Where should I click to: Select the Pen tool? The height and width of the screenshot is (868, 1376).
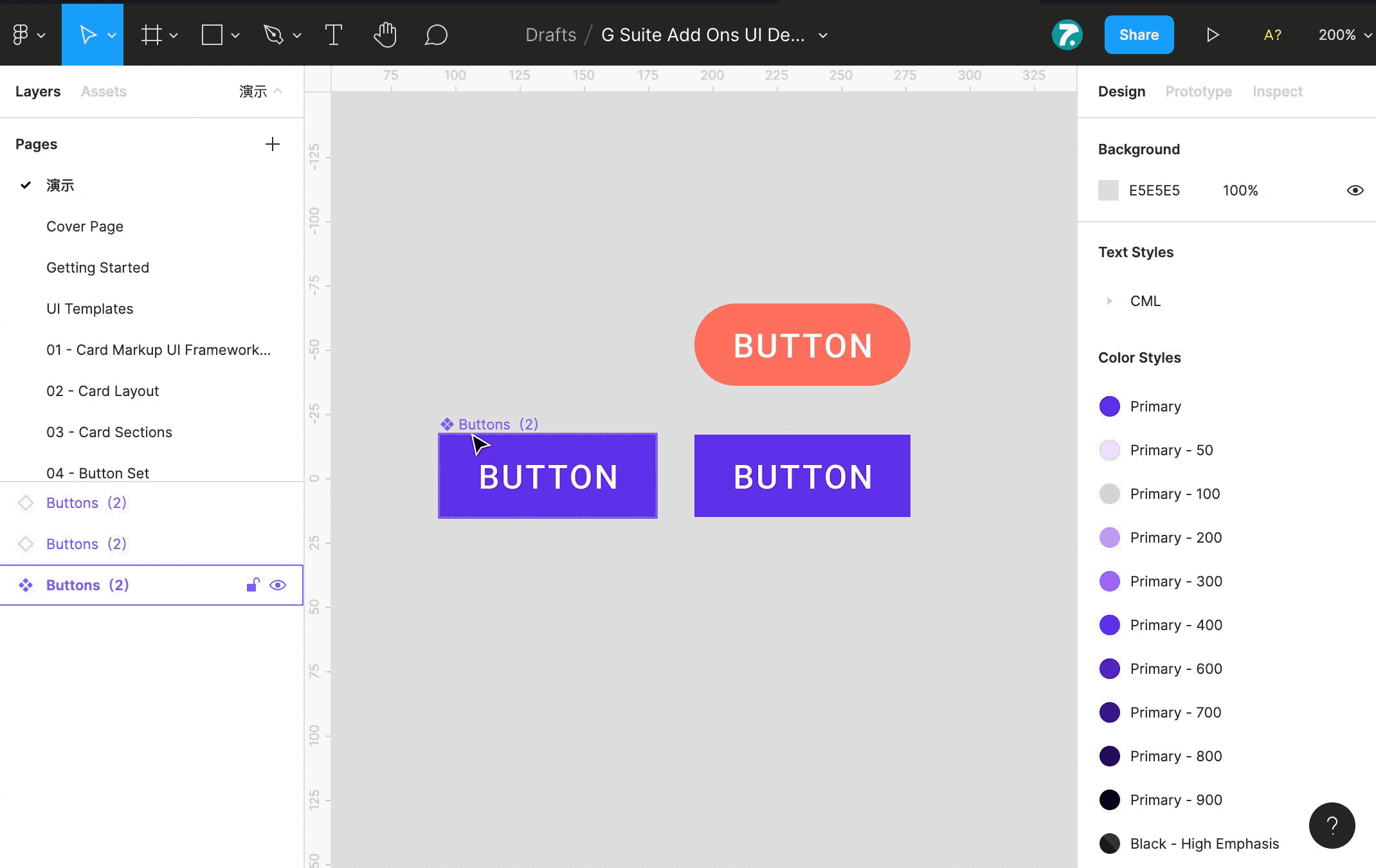point(273,35)
